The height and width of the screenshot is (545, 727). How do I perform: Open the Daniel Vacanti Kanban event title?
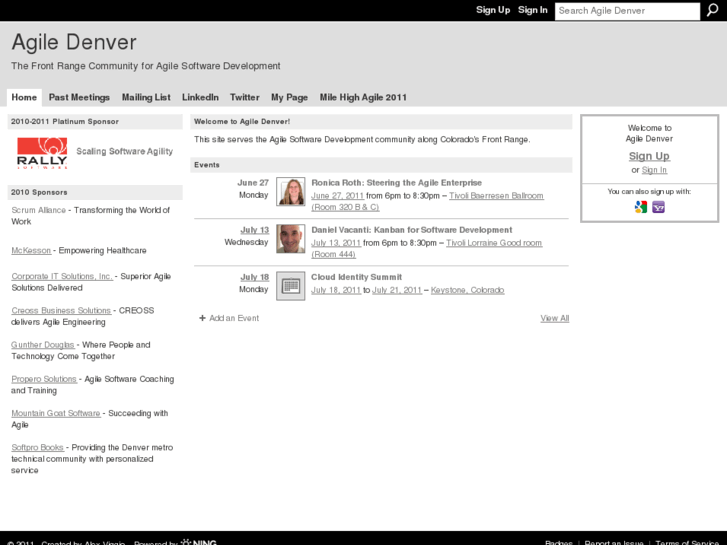pyautogui.click(x=412, y=230)
